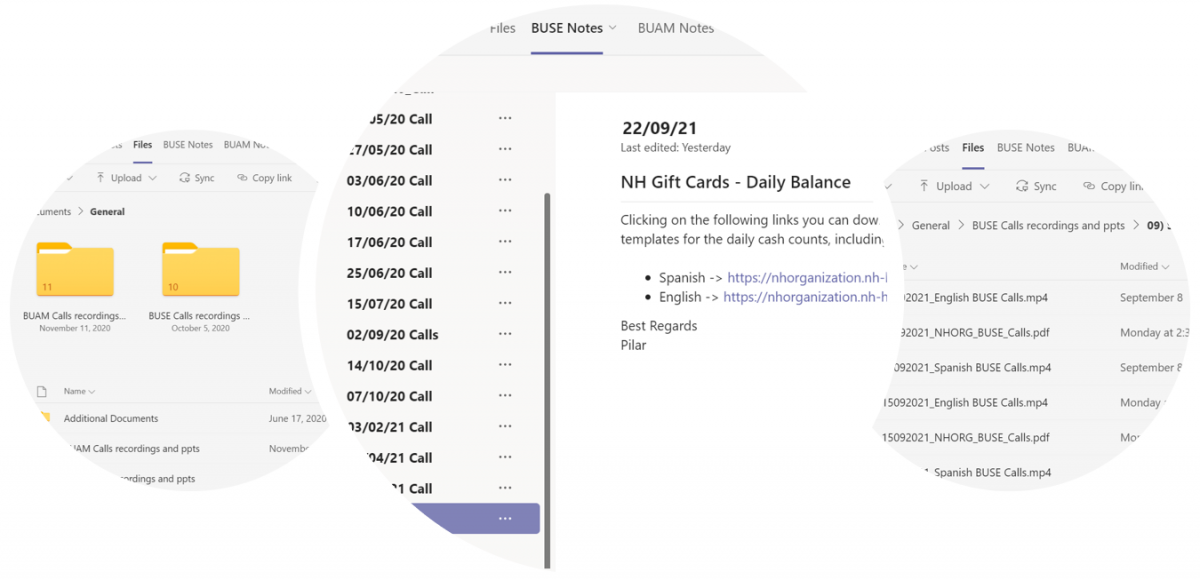Expand BUSE Notes tab dropdown chevron
Screen dimensions: 1200x580
[613, 28]
